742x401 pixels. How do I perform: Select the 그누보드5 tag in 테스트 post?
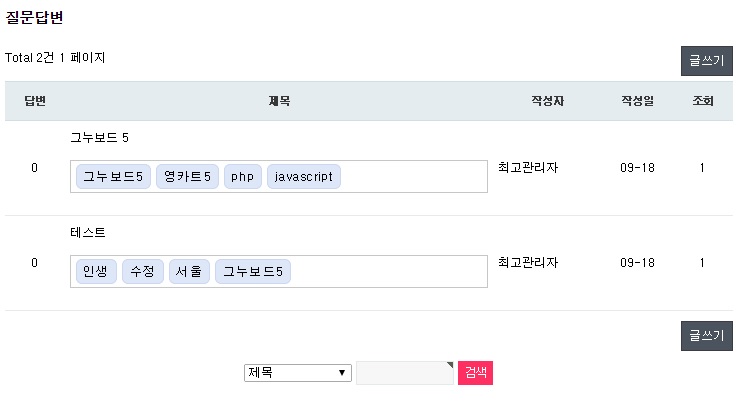click(253, 272)
